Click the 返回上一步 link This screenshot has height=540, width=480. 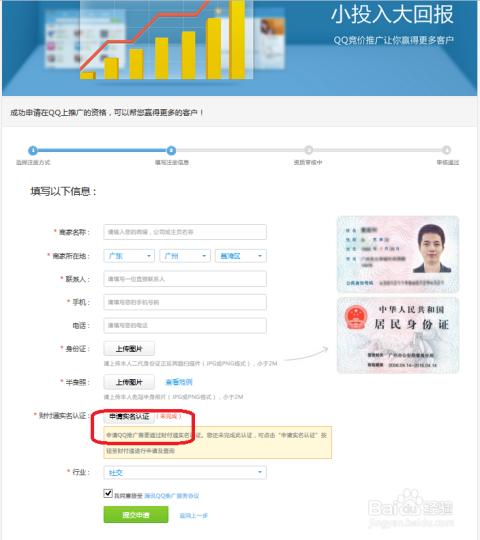pyautogui.click(x=194, y=516)
